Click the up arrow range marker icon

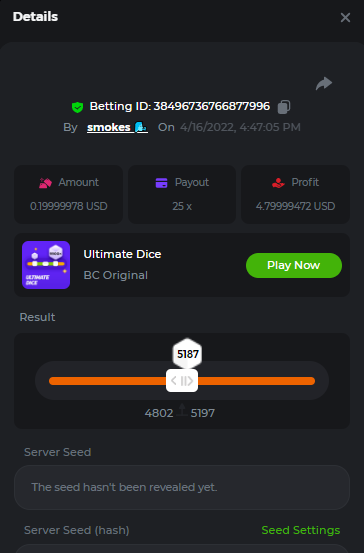(x=182, y=410)
